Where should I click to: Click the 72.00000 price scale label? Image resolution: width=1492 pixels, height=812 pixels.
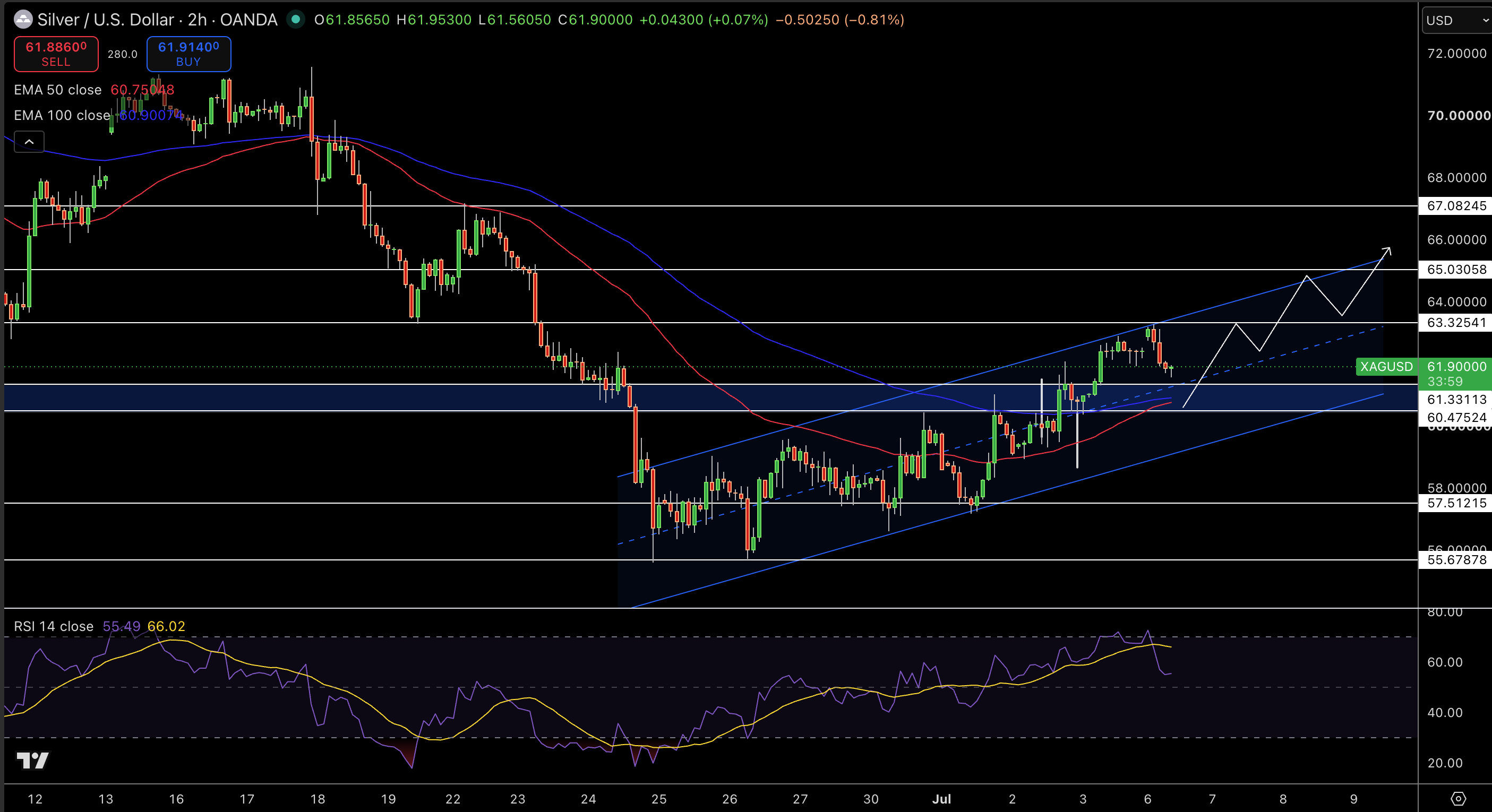click(1456, 53)
